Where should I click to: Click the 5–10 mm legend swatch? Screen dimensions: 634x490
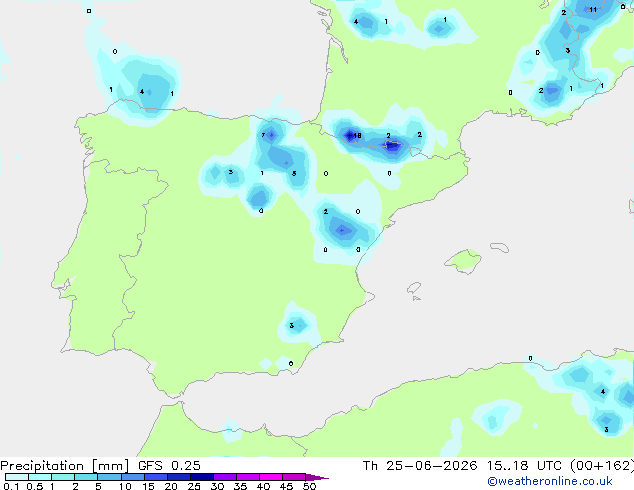point(109,477)
